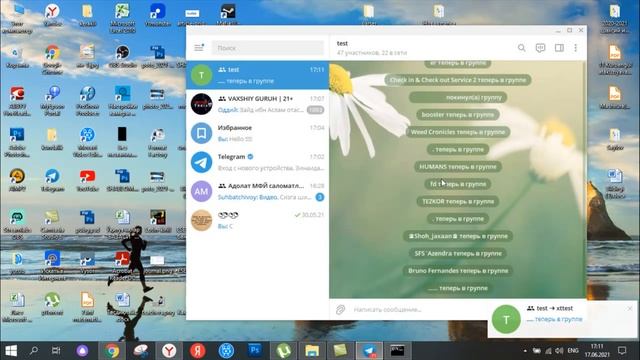Image resolution: width=640 pixels, height=360 pixels.
Task: Switch to Telegram taskbar button
Action: (369, 351)
